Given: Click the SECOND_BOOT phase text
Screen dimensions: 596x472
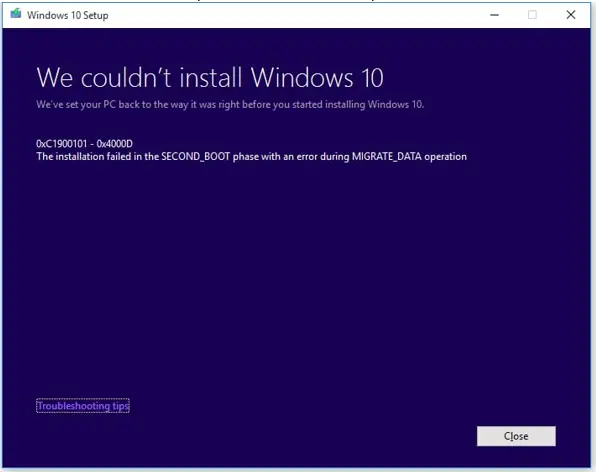Looking at the screenshot, I should (196, 157).
